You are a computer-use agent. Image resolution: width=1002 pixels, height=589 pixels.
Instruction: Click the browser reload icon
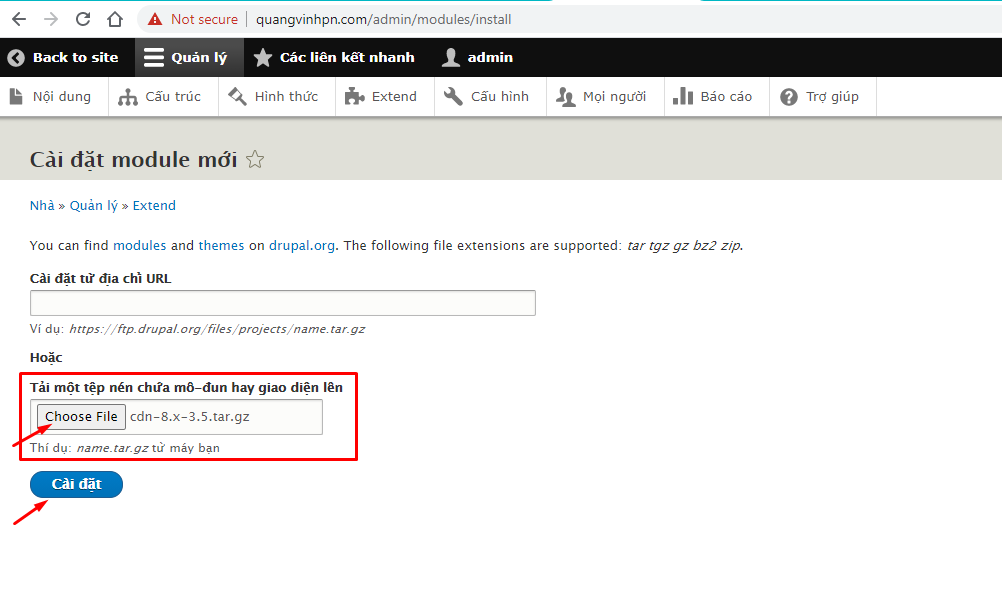click(x=83, y=19)
